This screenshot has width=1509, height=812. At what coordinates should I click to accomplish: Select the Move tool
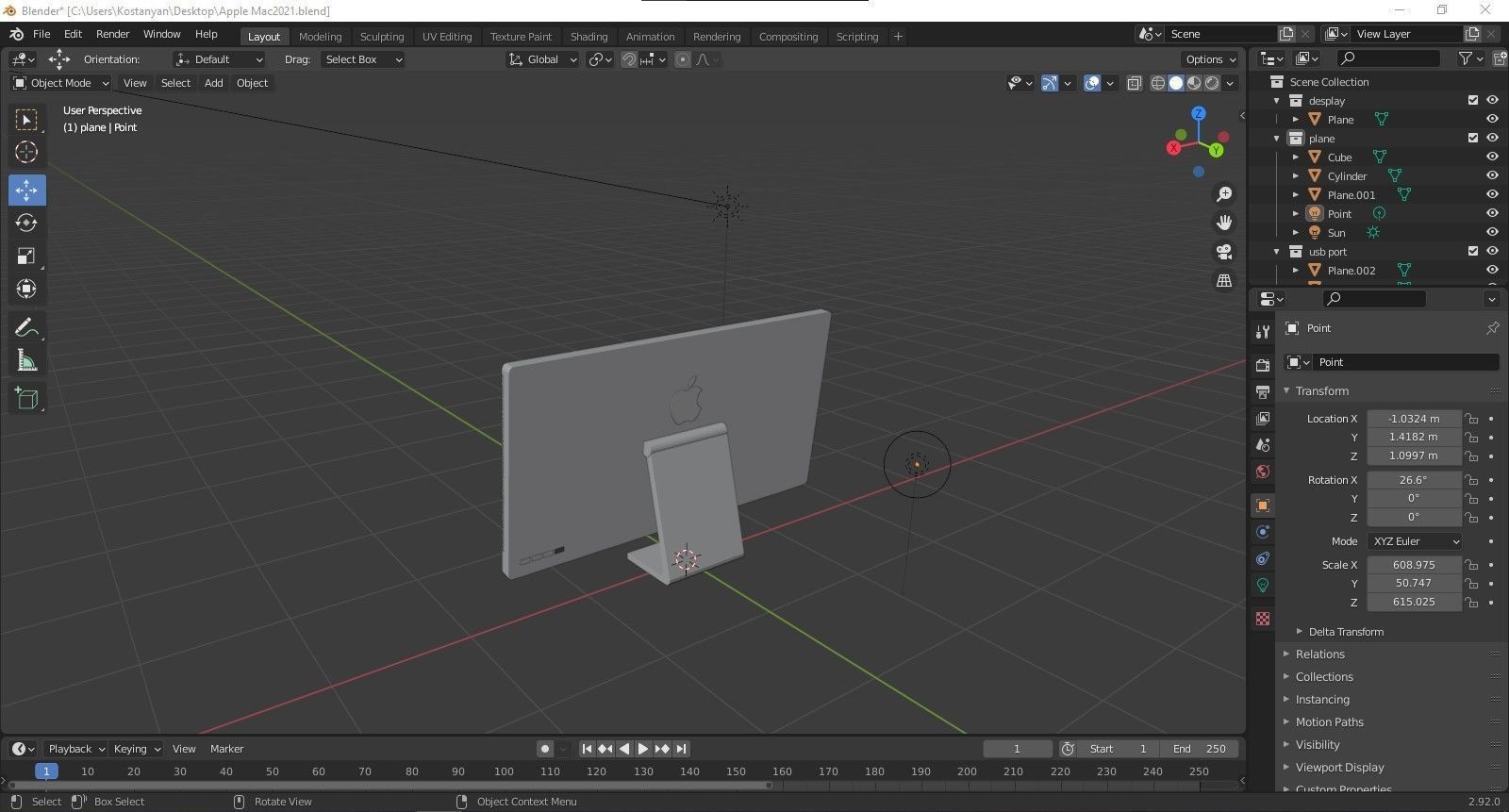pos(26,191)
